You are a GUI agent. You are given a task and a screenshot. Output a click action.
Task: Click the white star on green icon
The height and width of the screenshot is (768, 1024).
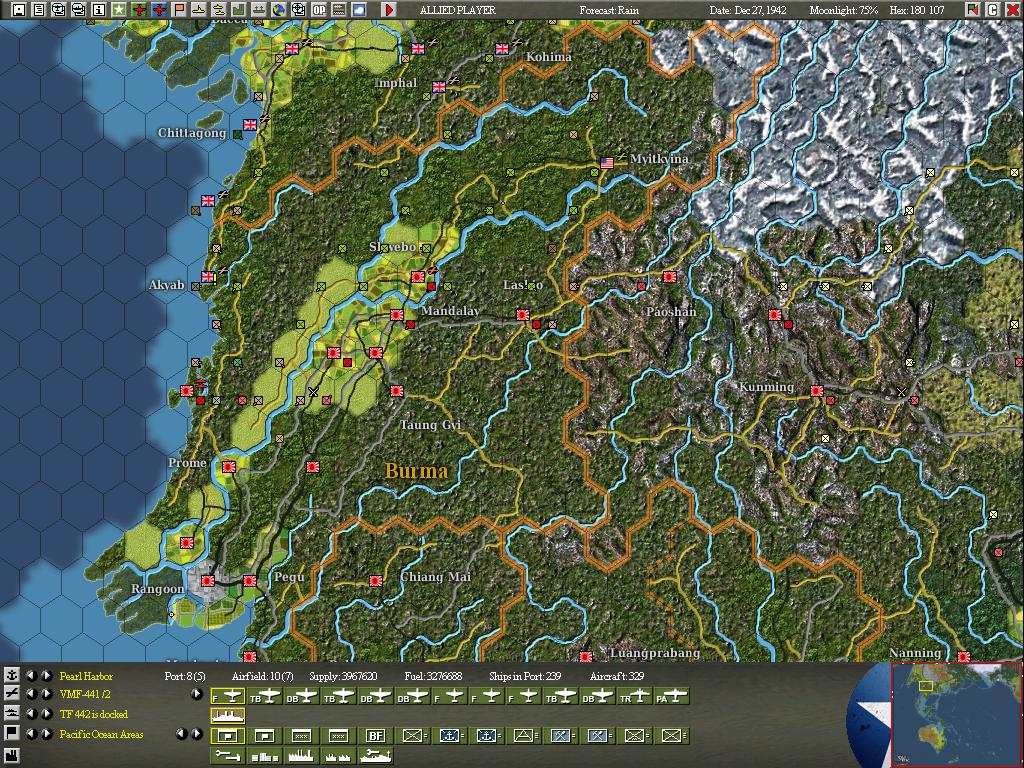[118, 9]
